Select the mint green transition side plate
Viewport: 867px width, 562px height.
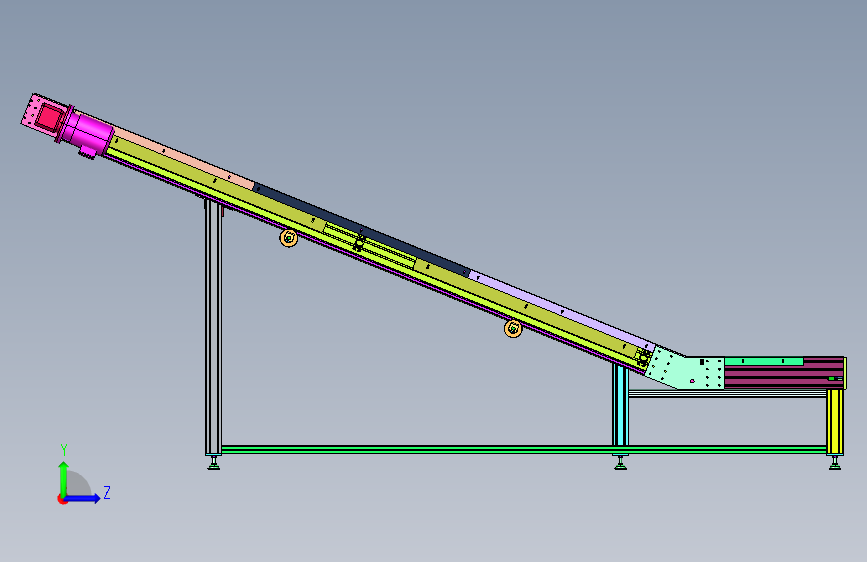[x=686, y=370]
